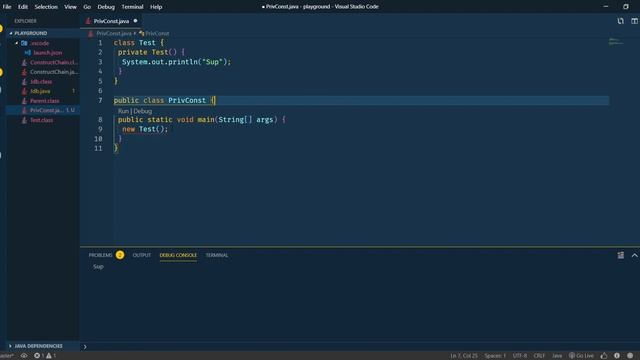The image size is (640, 360).
Task: Switch to the Output panel tab
Action: pyautogui.click(x=142, y=255)
